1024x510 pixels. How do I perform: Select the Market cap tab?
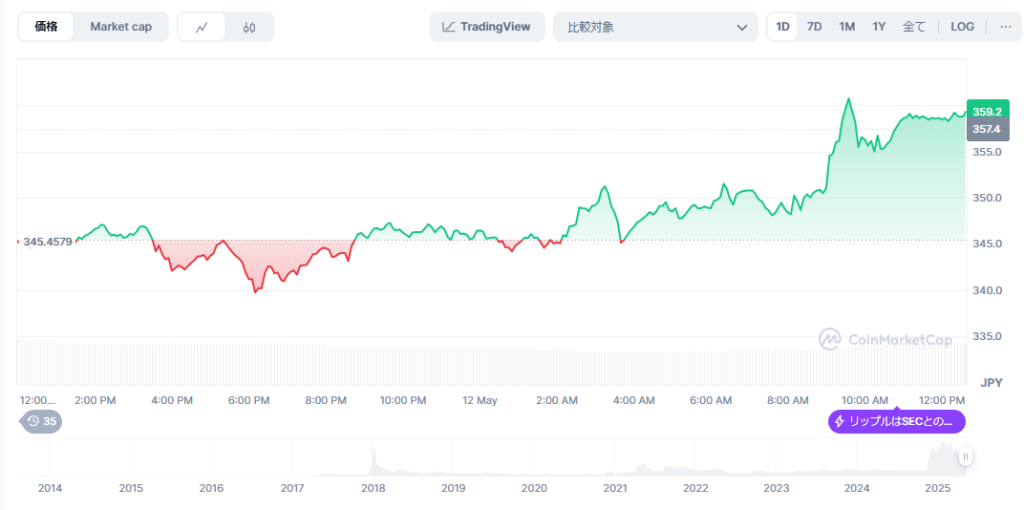click(x=121, y=27)
